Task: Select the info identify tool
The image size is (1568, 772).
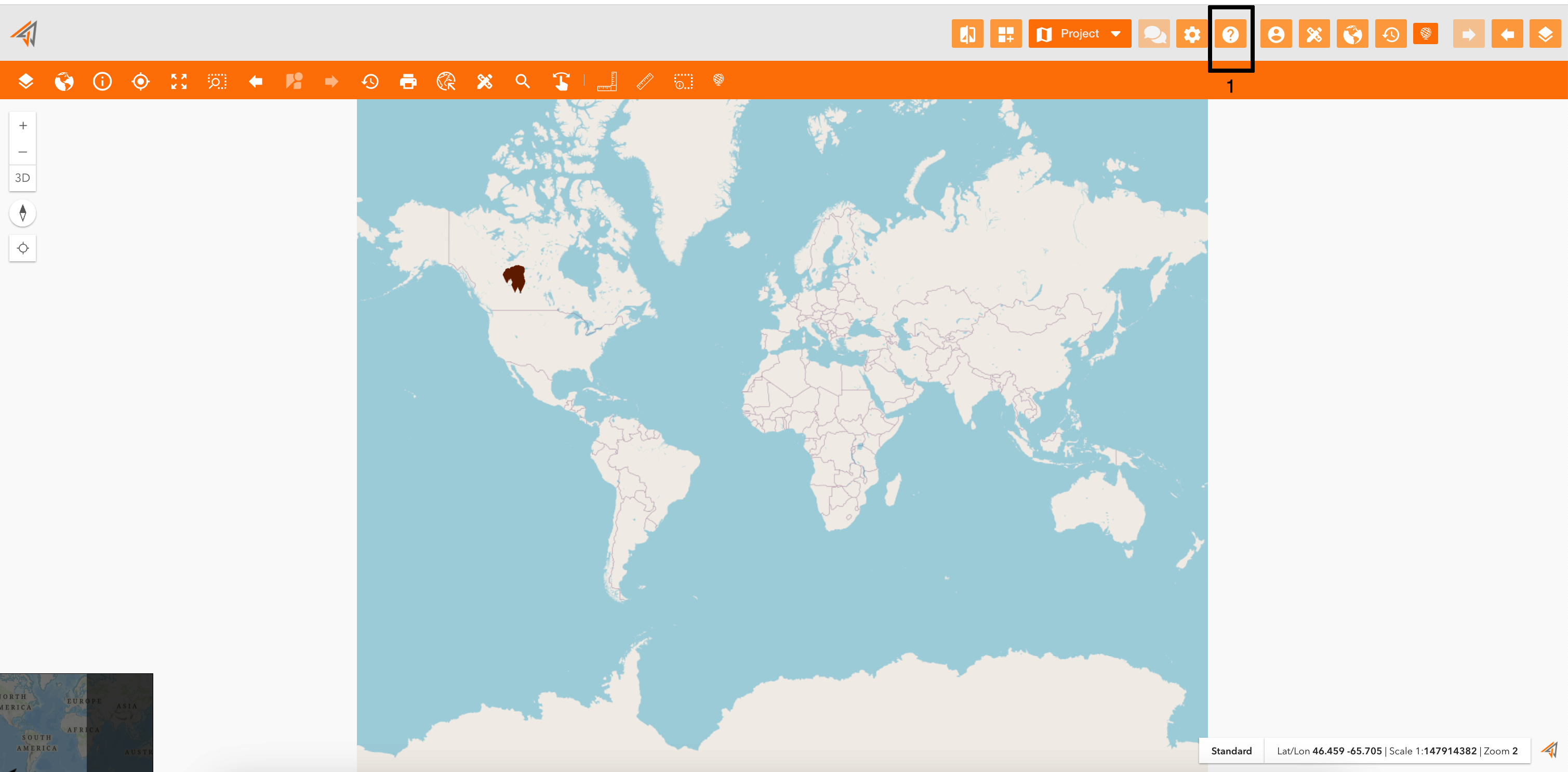Action: (102, 81)
